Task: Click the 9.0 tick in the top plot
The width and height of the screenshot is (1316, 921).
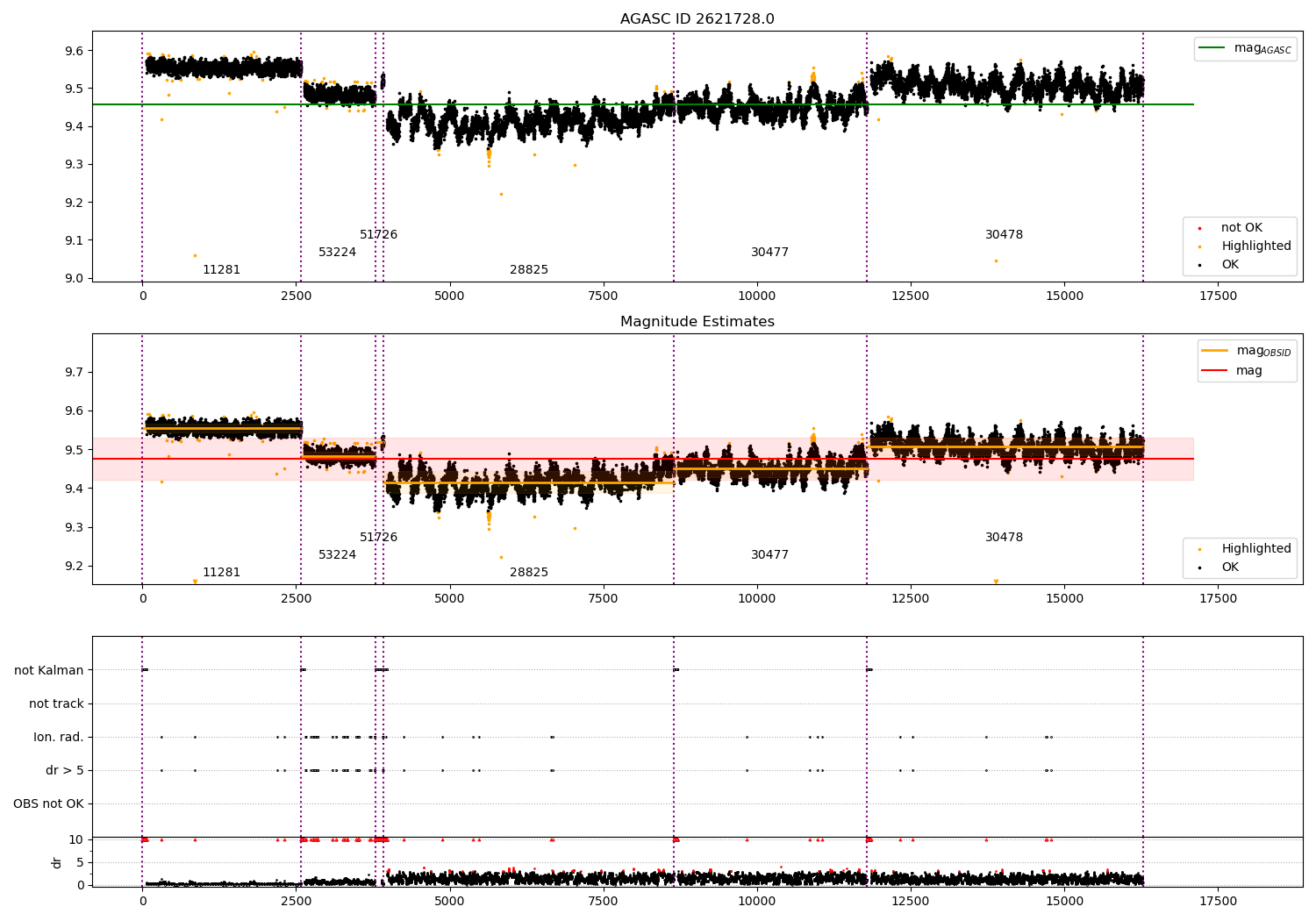Action: pos(74,279)
